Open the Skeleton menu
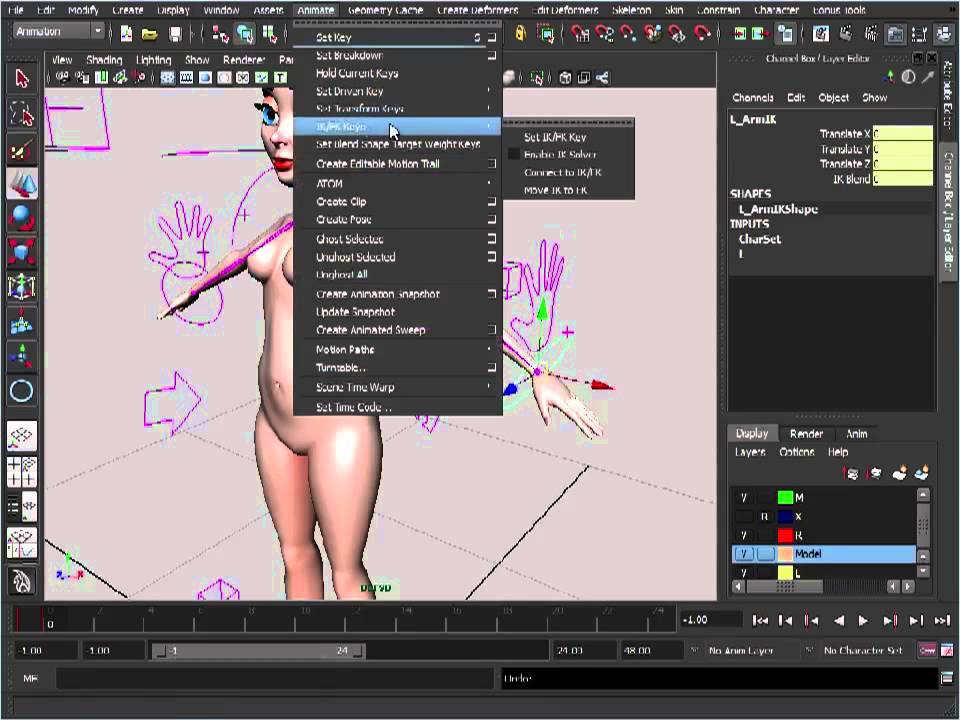Viewport: 960px width, 720px height. pyautogui.click(x=631, y=10)
